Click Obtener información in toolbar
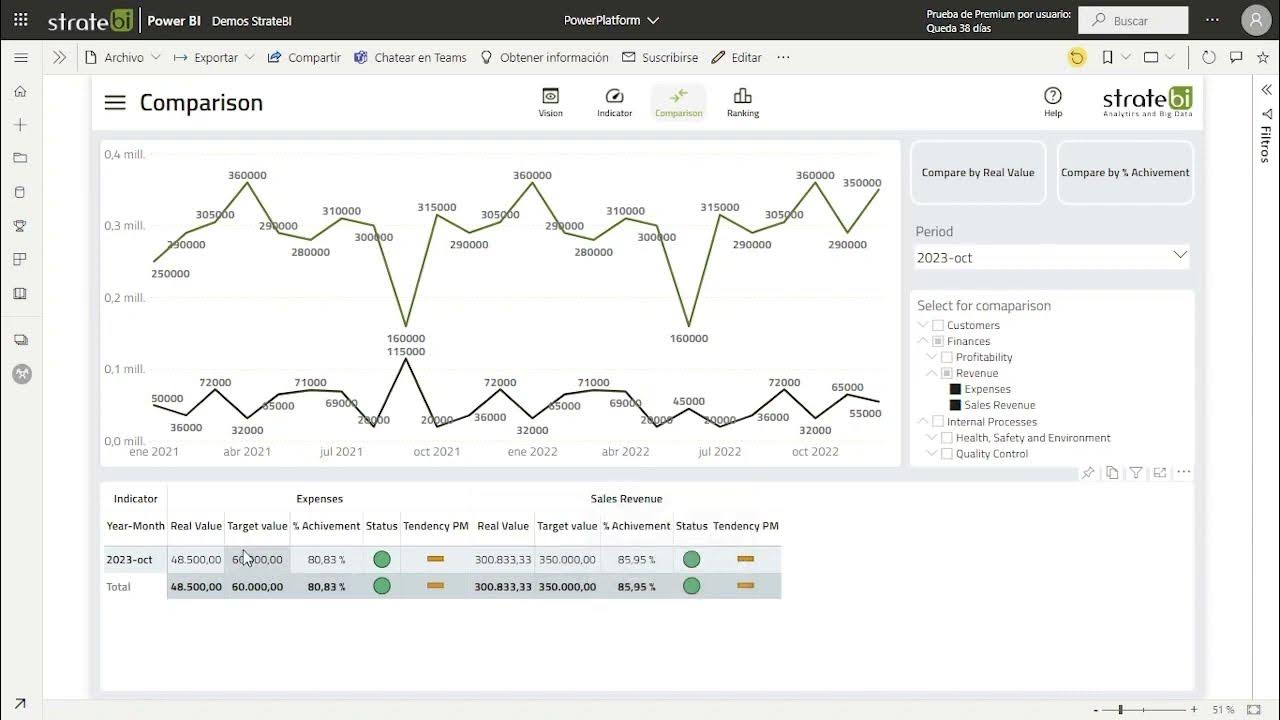Image resolution: width=1280 pixels, height=720 pixels. (544, 58)
